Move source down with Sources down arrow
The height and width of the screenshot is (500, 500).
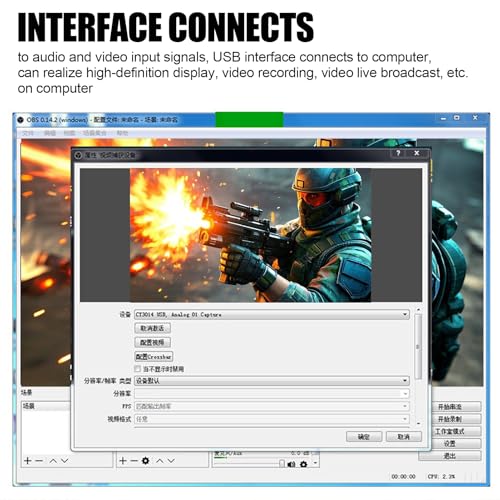tap(171, 461)
